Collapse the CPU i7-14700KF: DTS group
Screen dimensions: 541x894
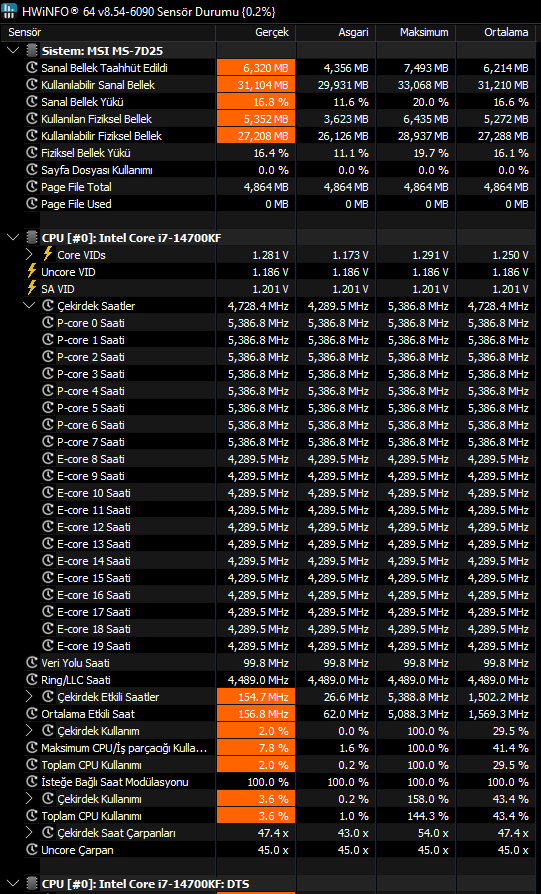(13, 884)
